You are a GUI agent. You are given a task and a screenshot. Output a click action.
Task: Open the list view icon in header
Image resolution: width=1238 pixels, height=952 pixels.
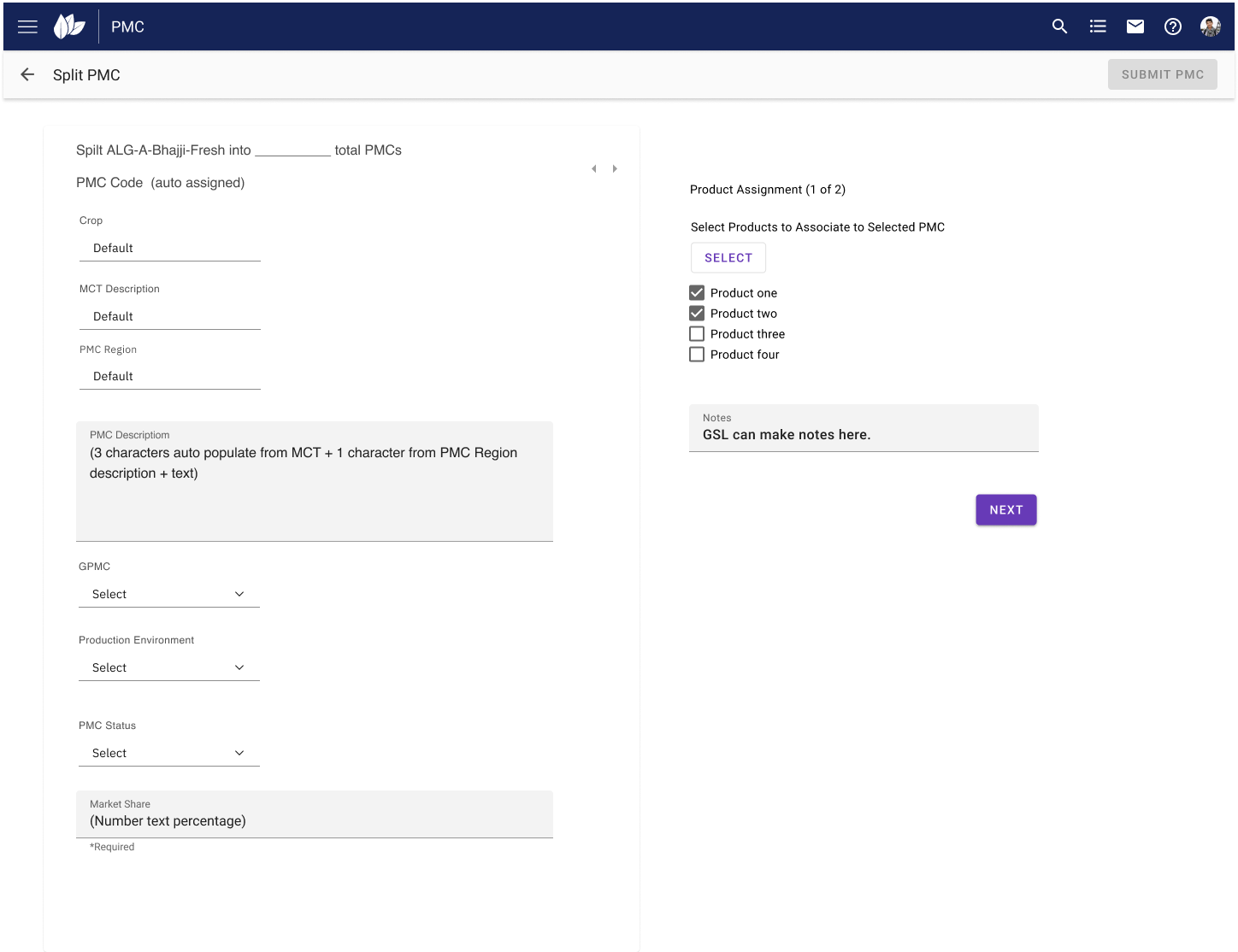coord(1098,26)
